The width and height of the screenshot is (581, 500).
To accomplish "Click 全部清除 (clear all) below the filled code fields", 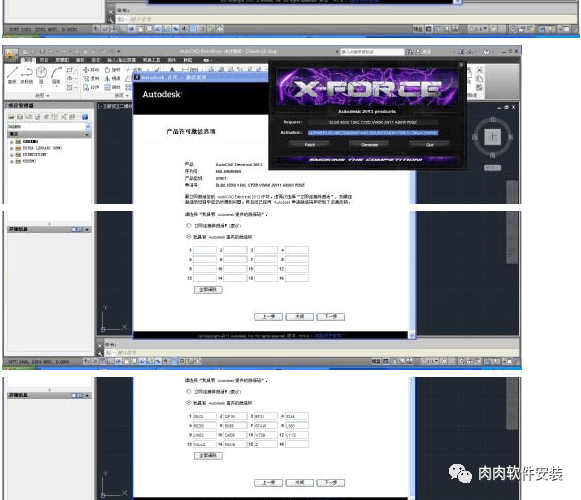I will (x=208, y=456).
